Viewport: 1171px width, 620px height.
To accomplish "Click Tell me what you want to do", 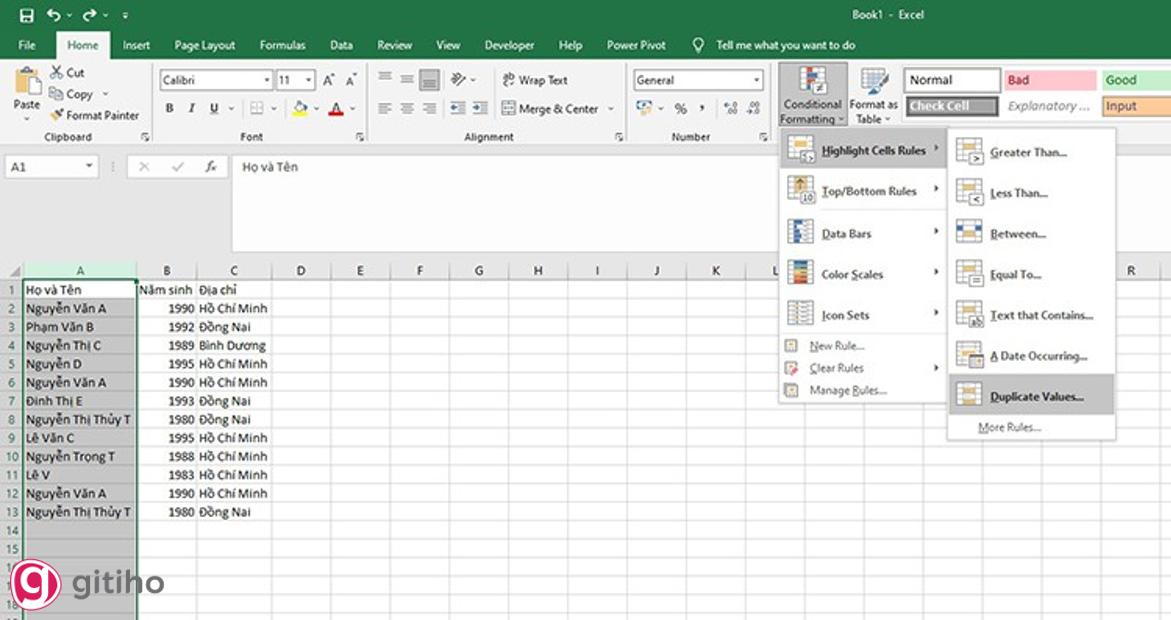I will tap(789, 45).
